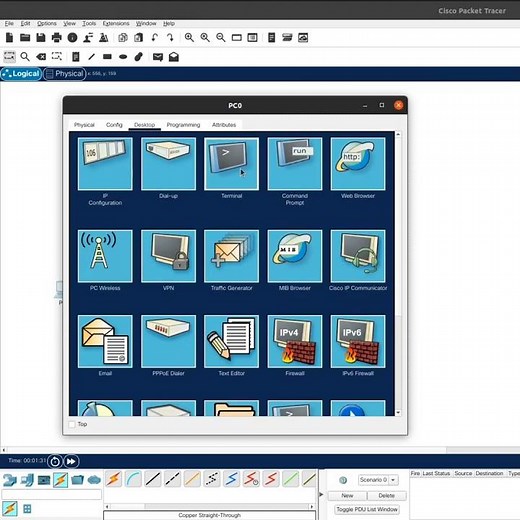Click the Print toolbar icon
This screenshot has width=520, height=520.
[56, 38]
